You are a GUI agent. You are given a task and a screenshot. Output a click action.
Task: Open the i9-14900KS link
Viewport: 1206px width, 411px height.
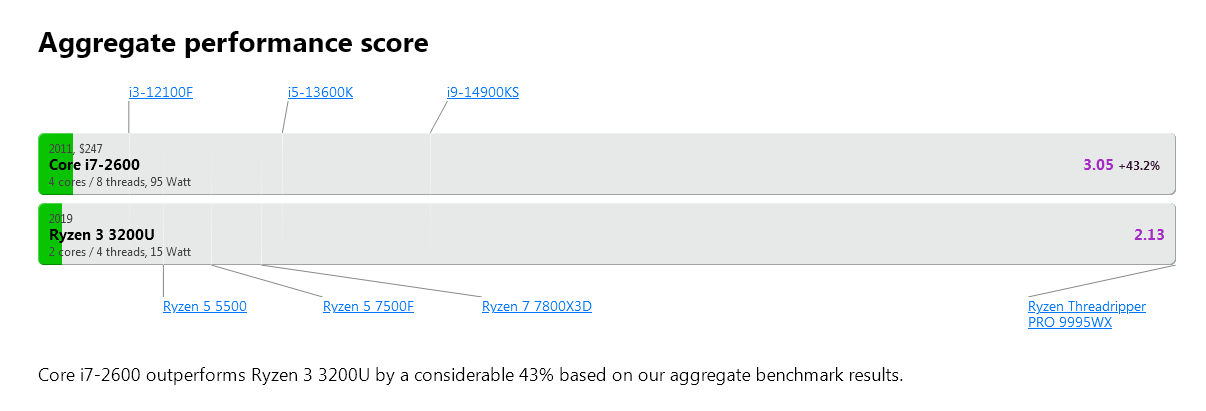pyautogui.click(x=483, y=93)
